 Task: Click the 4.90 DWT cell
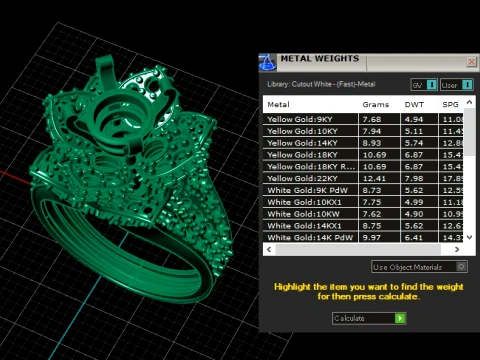419,214
